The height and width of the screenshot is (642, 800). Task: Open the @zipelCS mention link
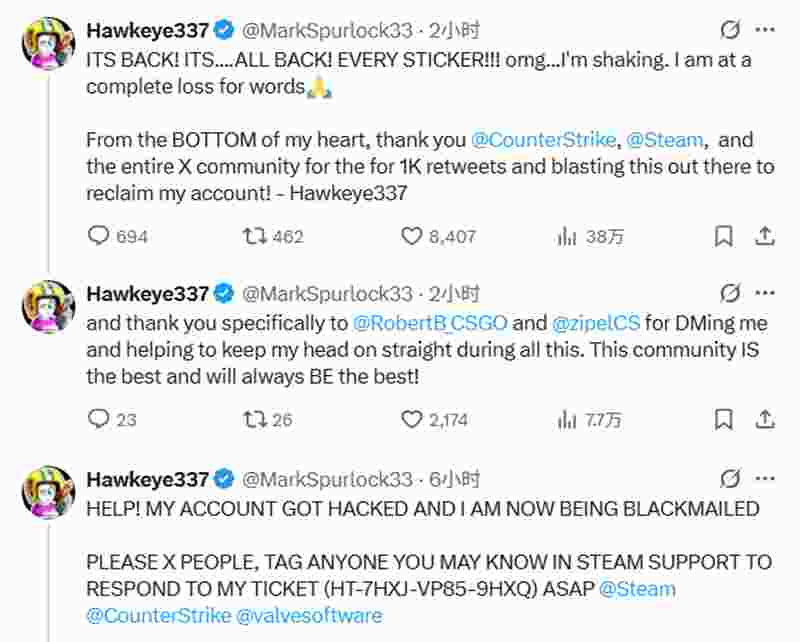point(598,323)
